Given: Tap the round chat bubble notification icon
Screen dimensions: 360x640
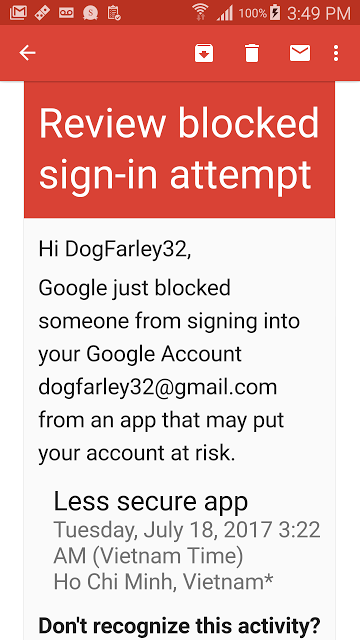Looking at the screenshot, I should pyautogui.click(x=90, y=13).
